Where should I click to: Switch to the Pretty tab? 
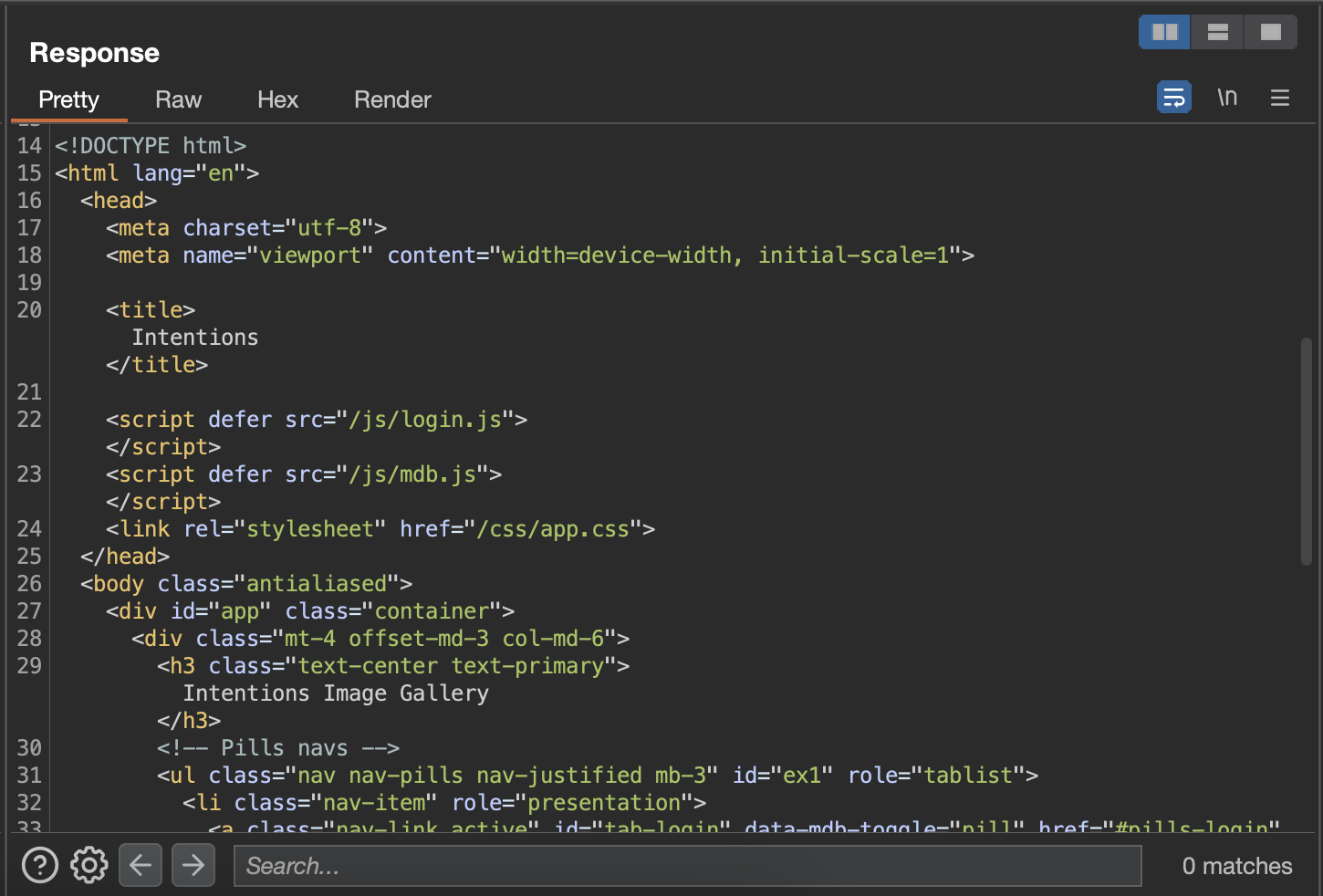coord(68,99)
